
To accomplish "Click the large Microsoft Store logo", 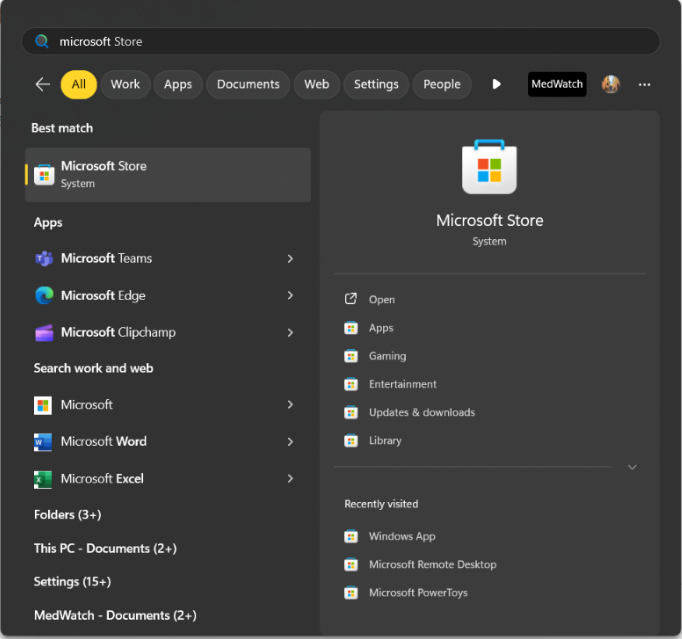I will pyautogui.click(x=489, y=167).
